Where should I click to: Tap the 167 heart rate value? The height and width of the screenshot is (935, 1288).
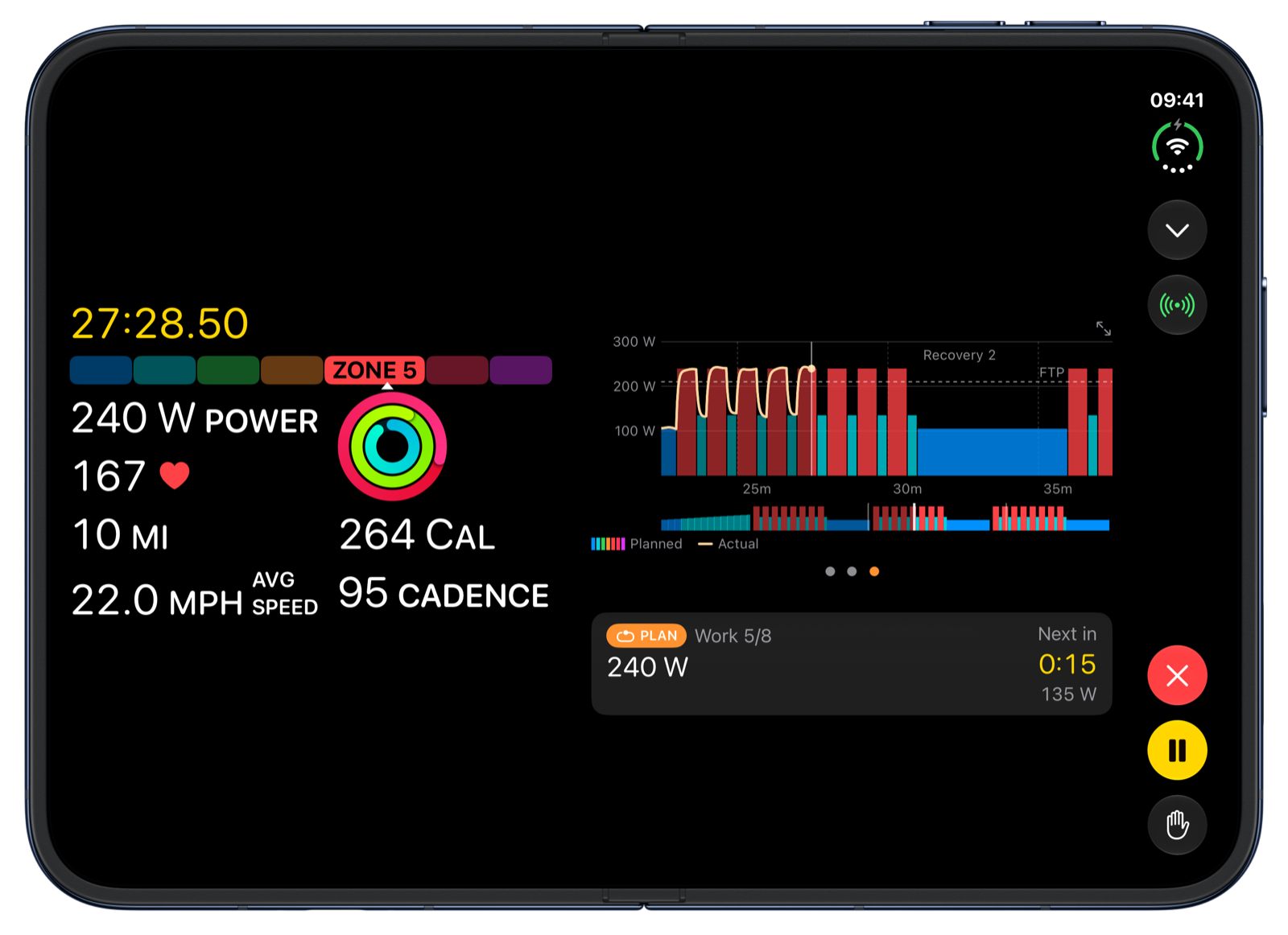[x=109, y=476]
